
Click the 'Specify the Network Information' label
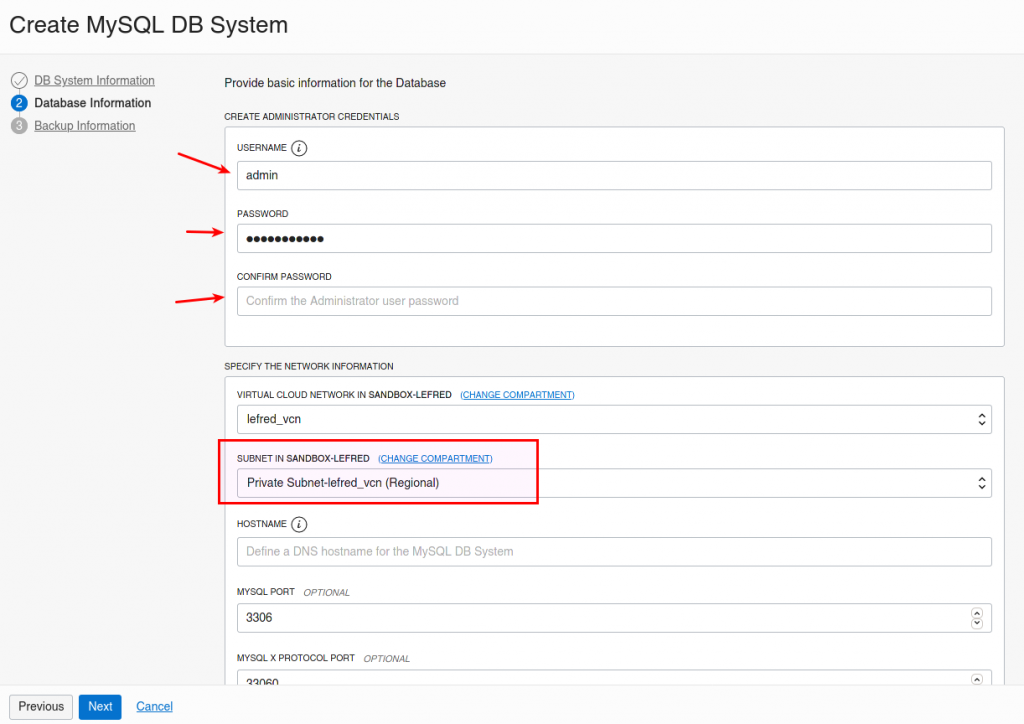(309, 366)
